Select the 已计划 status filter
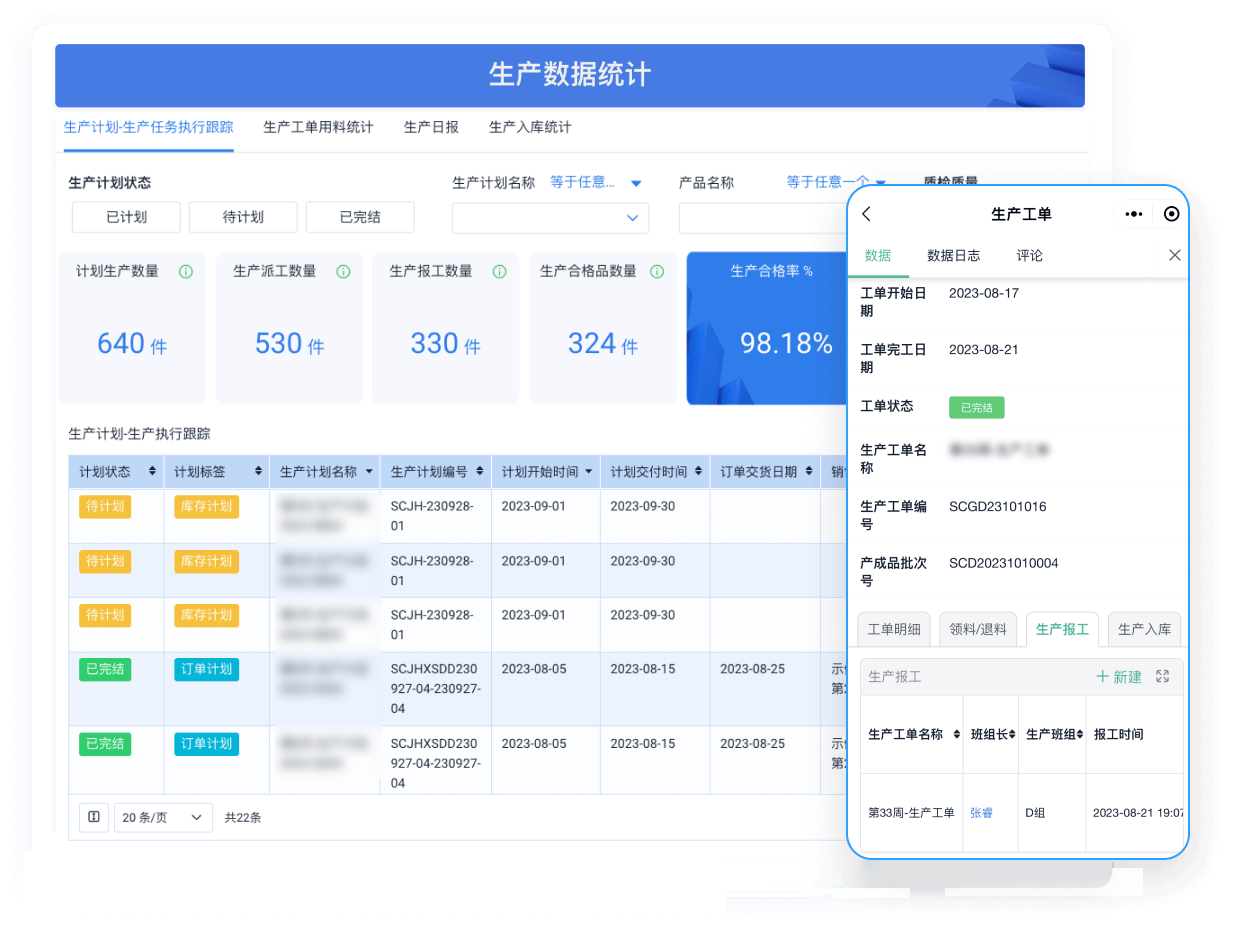 pos(126,217)
